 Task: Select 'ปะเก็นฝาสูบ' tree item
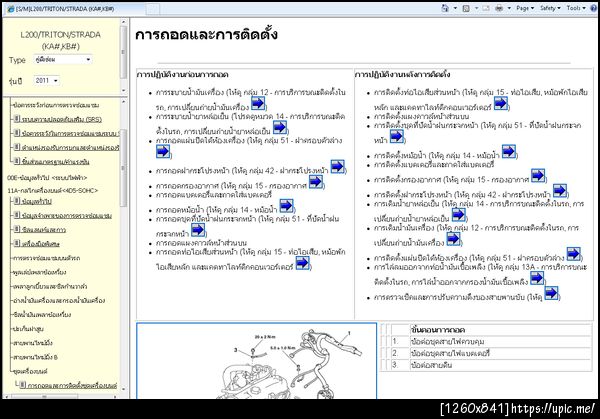(x=28, y=329)
